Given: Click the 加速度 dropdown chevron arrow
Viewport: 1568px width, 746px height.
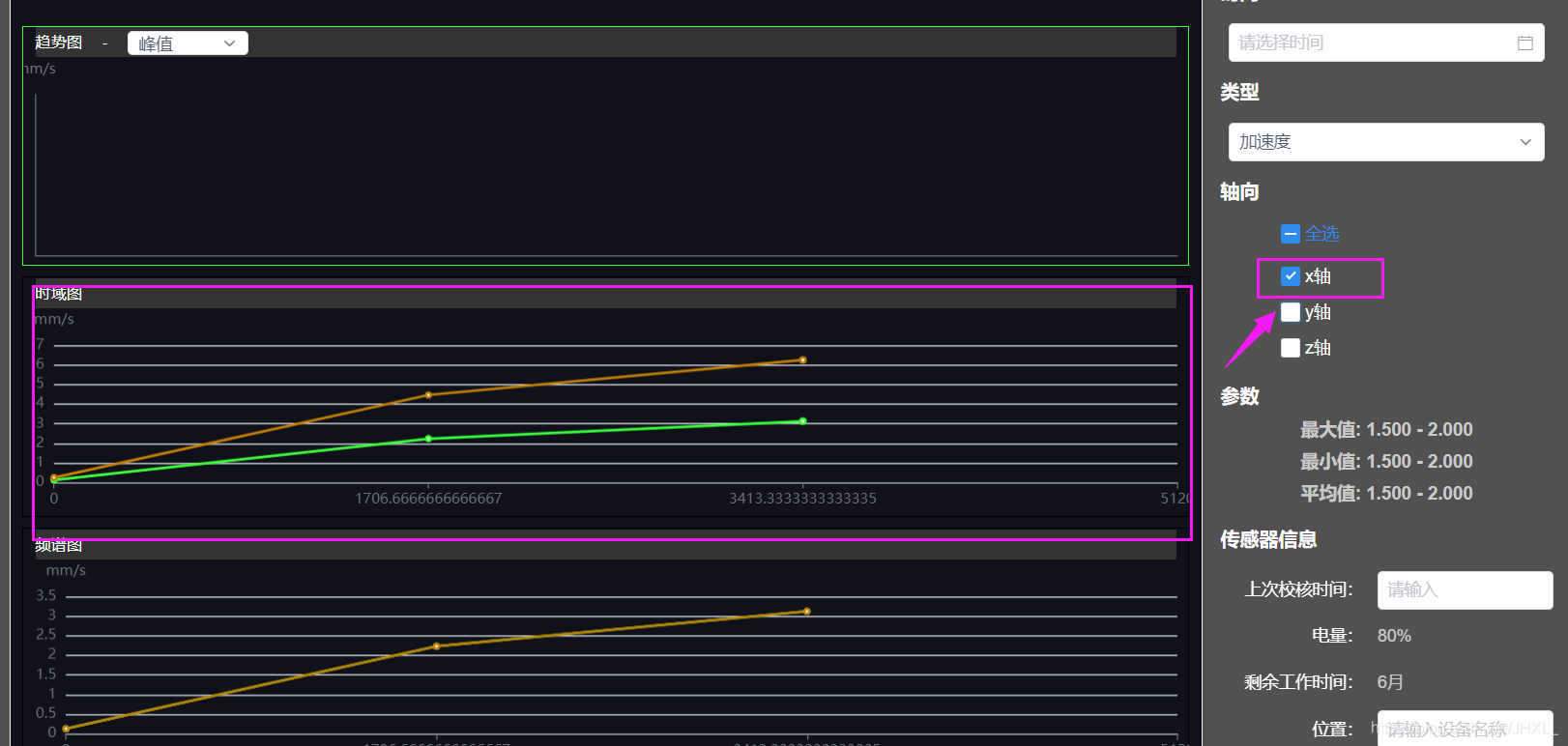Looking at the screenshot, I should (x=1525, y=142).
